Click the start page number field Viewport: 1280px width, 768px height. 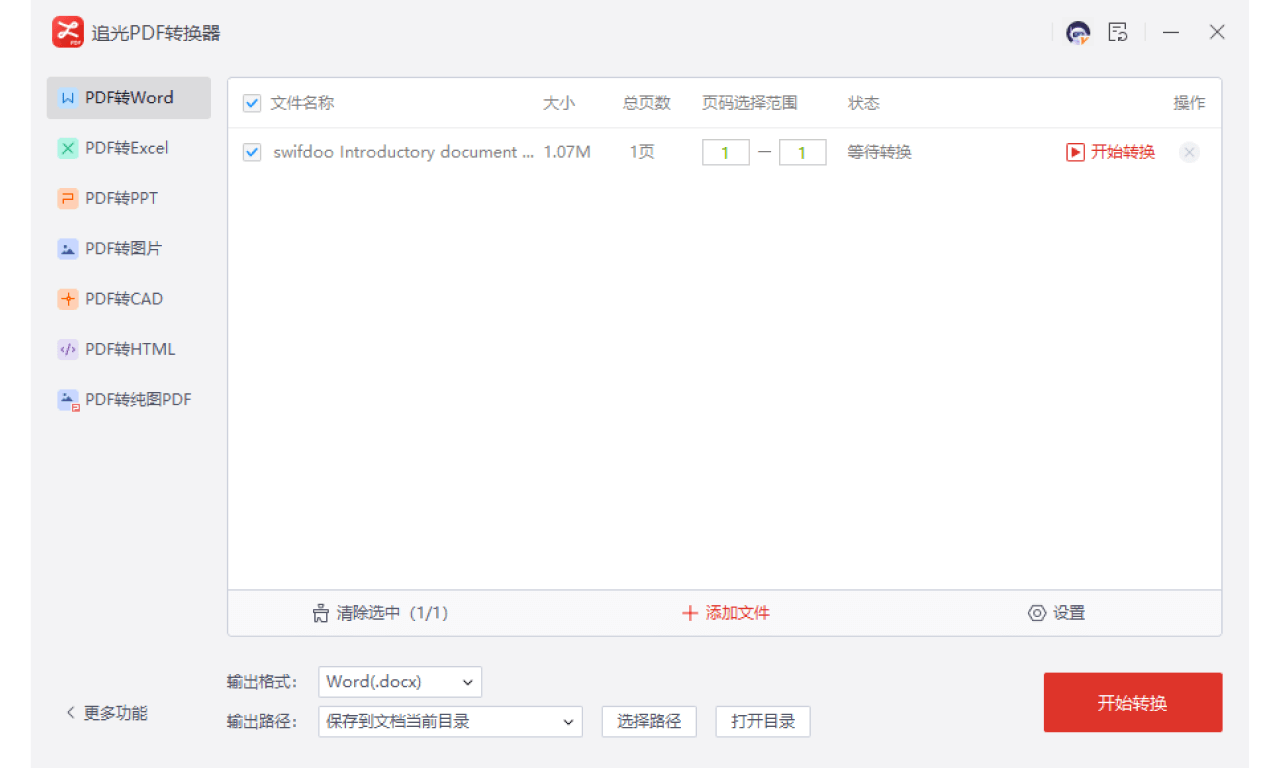click(x=725, y=153)
